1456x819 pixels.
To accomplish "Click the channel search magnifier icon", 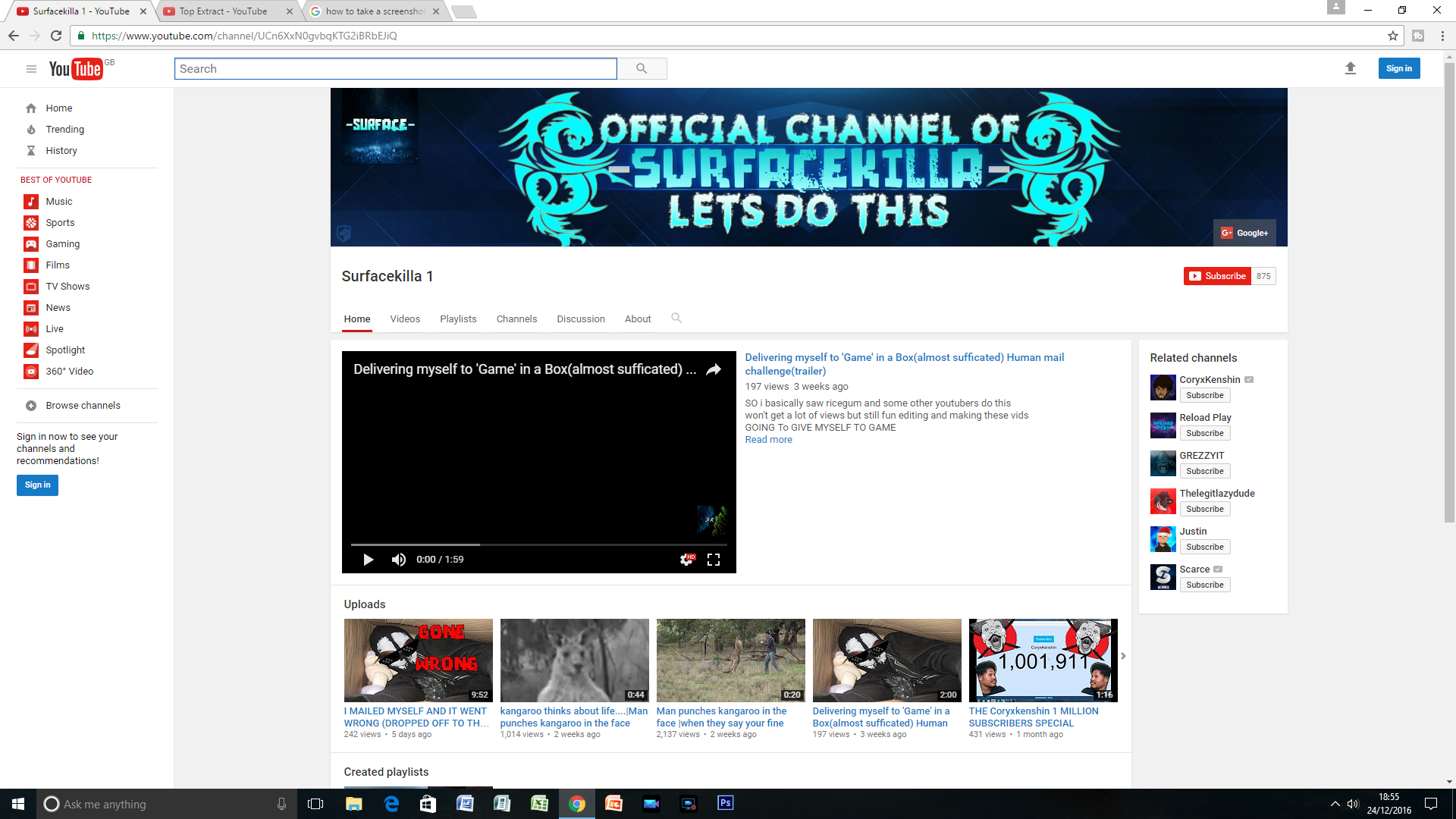I will point(676,318).
